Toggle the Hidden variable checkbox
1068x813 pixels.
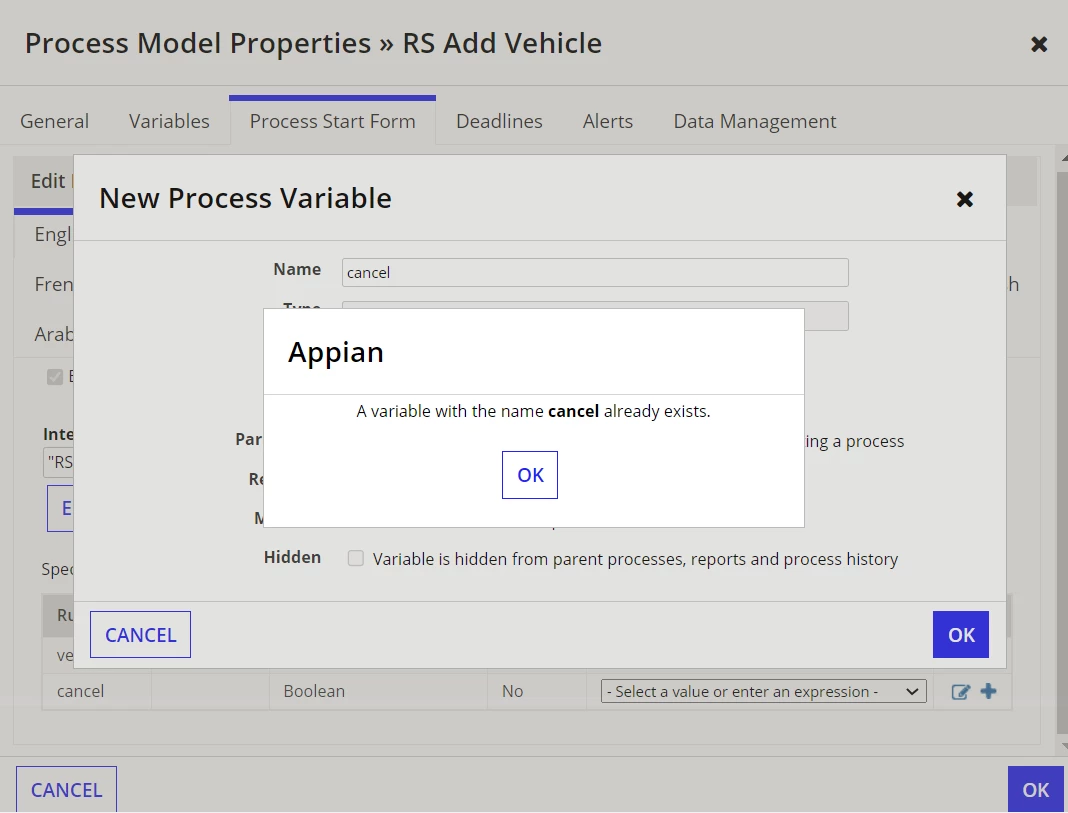[x=356, y=558]
